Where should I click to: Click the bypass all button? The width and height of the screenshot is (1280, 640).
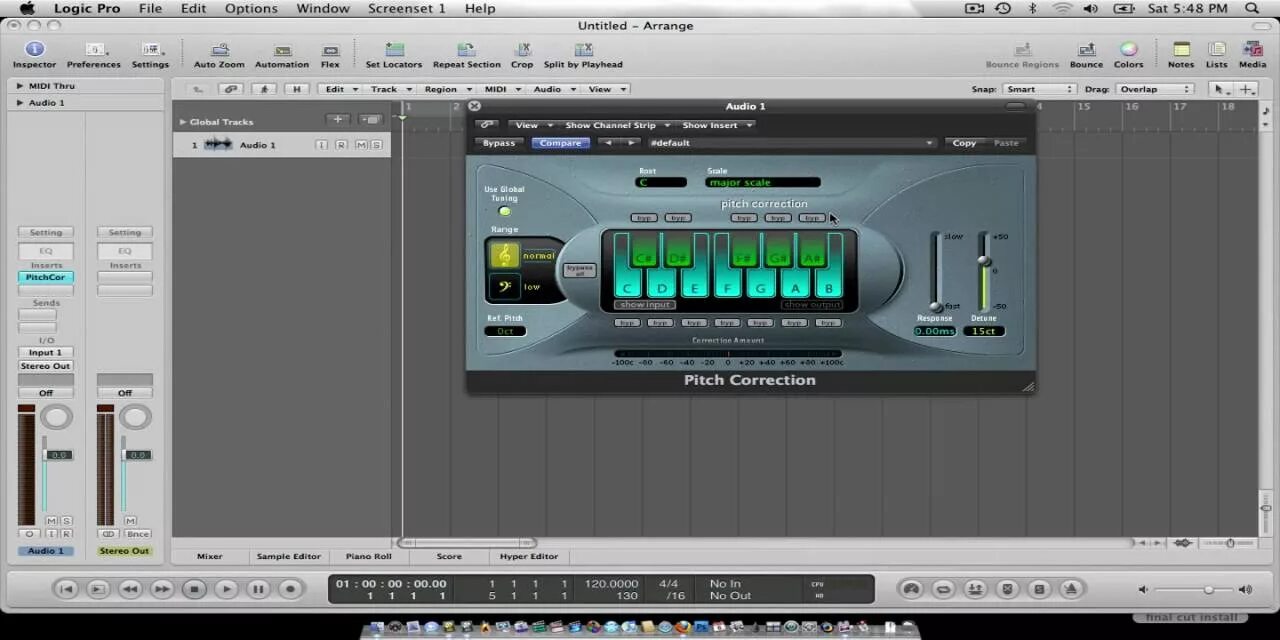580,270
